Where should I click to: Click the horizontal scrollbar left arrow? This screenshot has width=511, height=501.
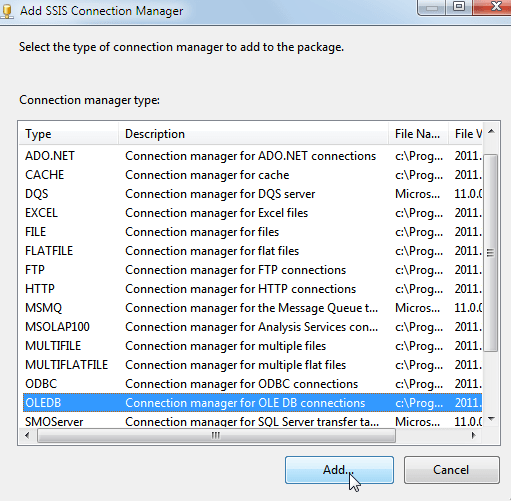(x=27, y=435)
